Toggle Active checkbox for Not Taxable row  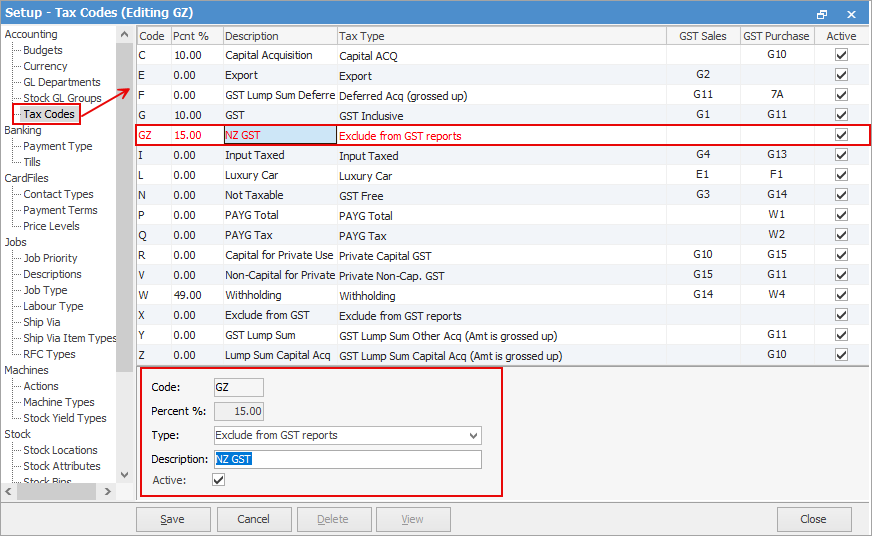(x=841, y=195)
